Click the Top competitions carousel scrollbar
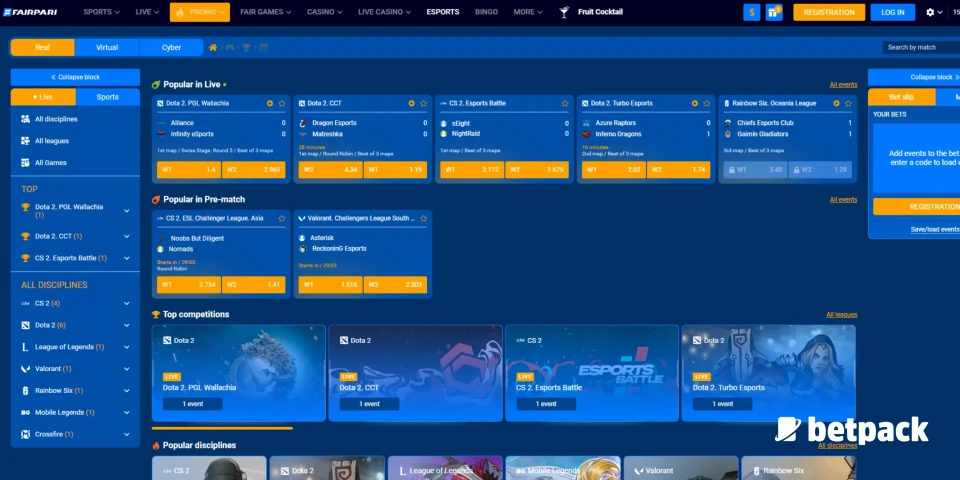 pos(222,429)
